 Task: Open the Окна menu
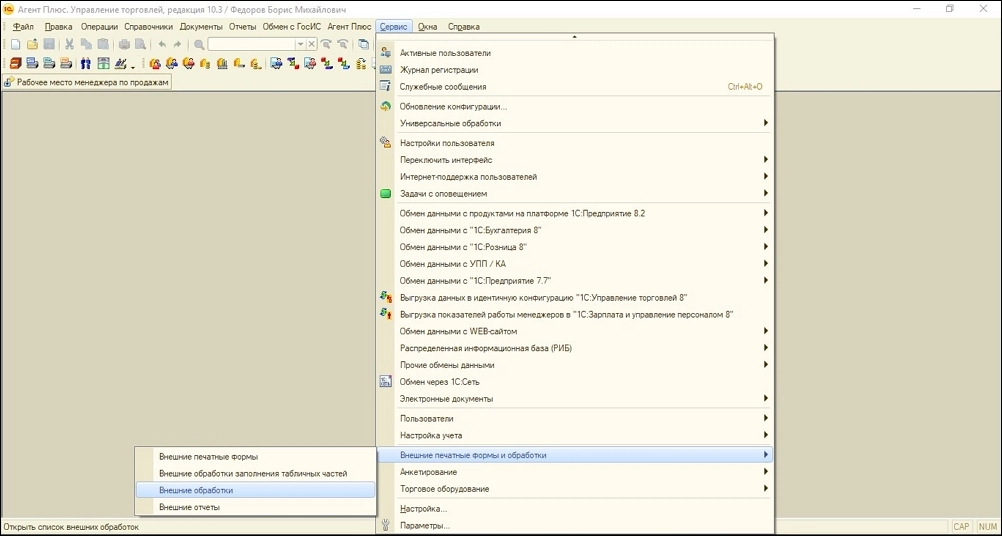point(428,27)
